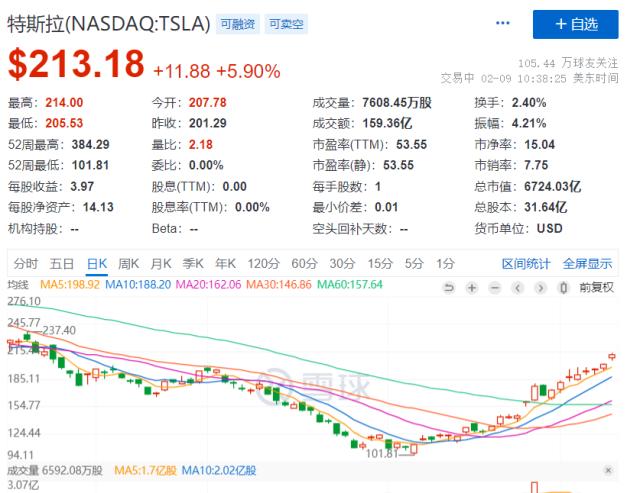Click the +5.90% change percentage
Viewport: 640px width, 493px height.
[x=248, y=71]
